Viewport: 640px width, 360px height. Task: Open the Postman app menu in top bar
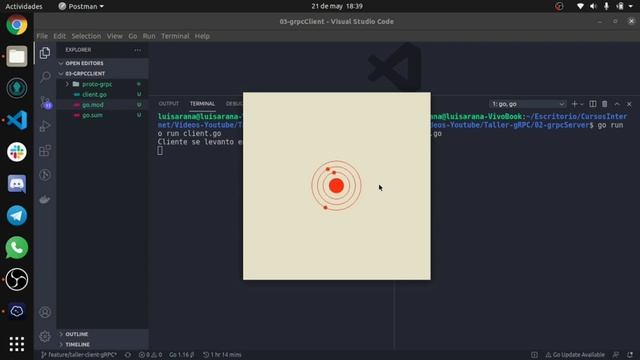point(81,6)
